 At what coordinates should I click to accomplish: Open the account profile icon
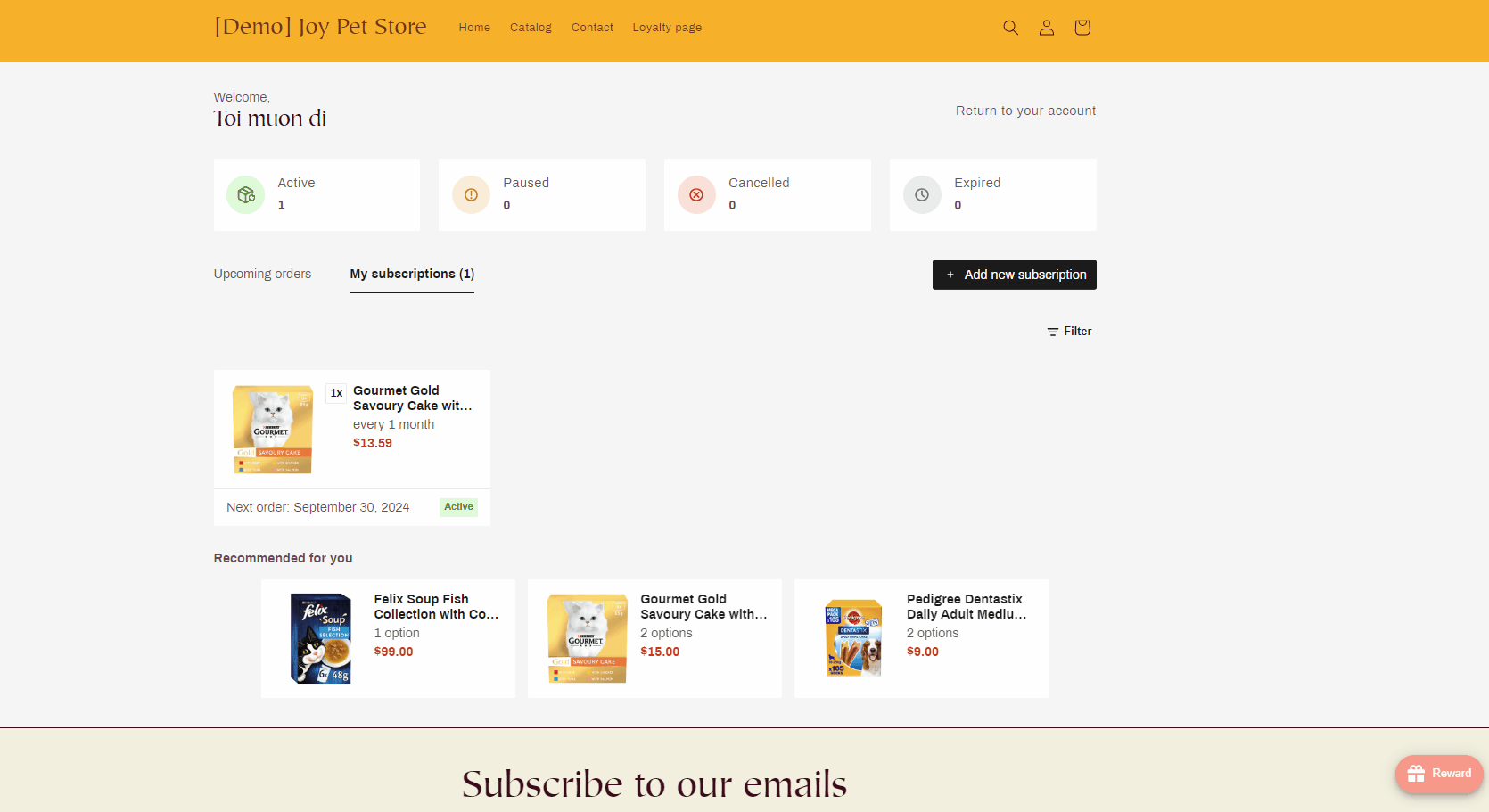click(1047, 28)
